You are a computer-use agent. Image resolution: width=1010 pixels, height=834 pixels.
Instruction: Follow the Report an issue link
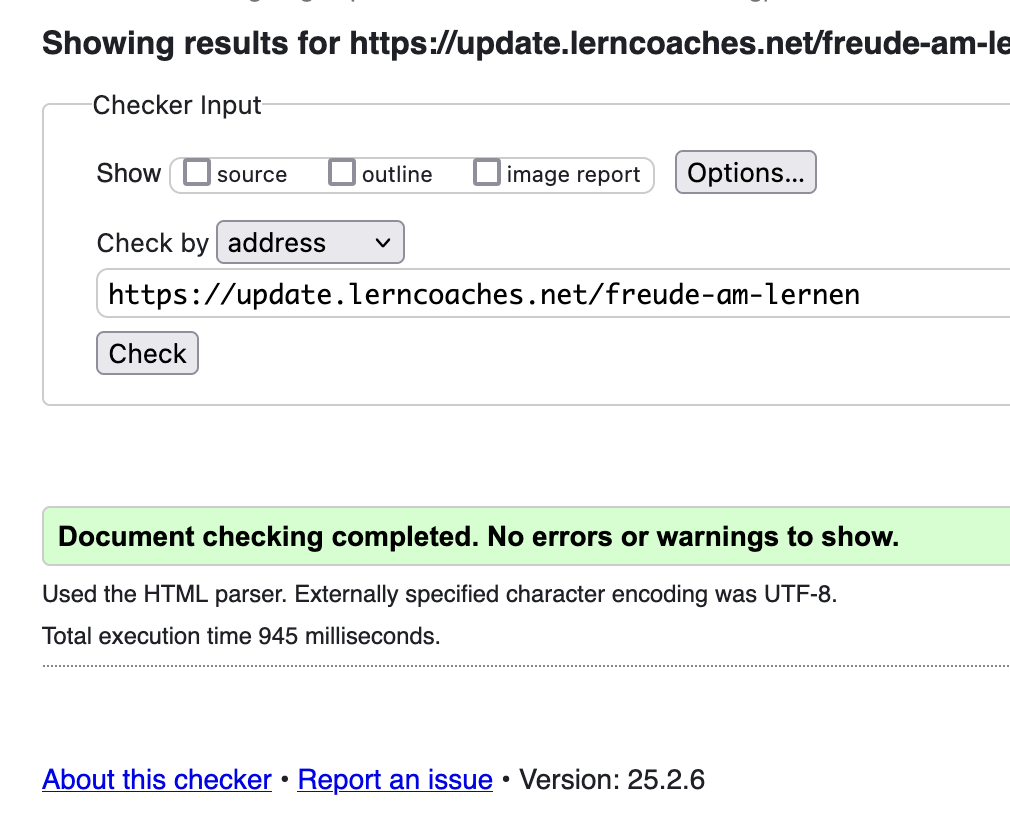pos(395,780)
